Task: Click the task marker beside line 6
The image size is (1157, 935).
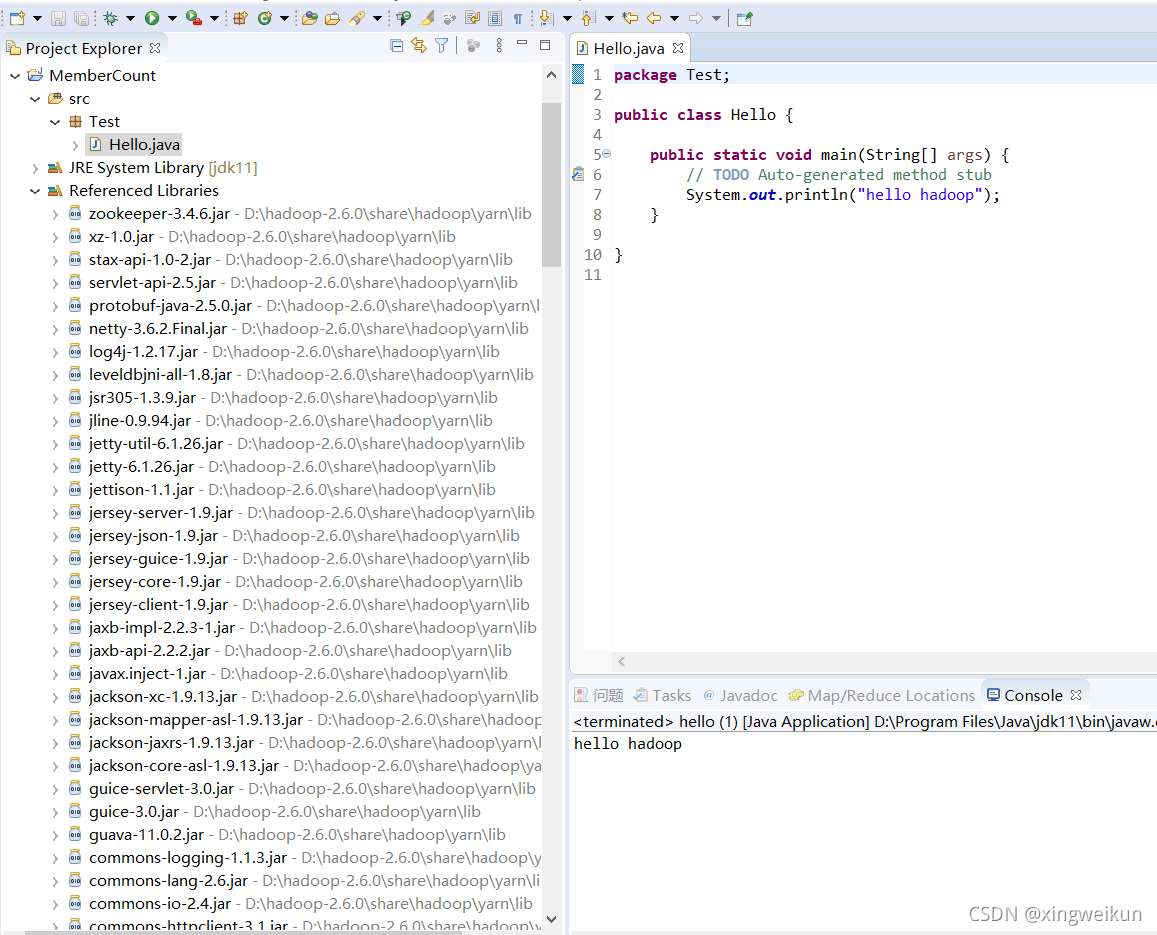Action: tap(578, 174)
